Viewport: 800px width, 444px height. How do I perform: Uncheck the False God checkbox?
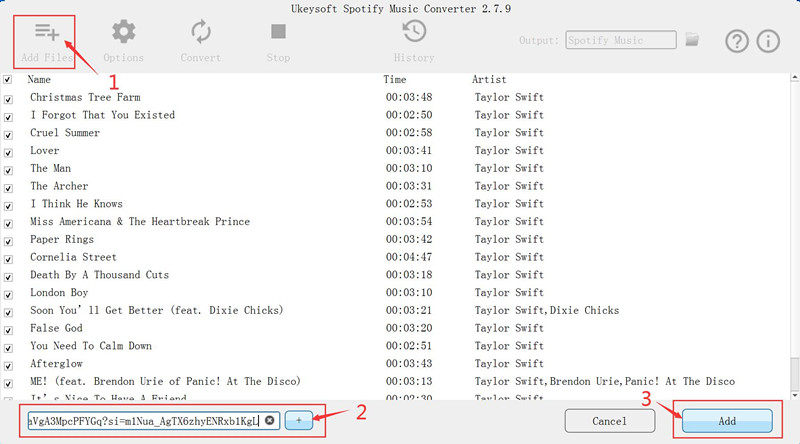click(8, 331)
